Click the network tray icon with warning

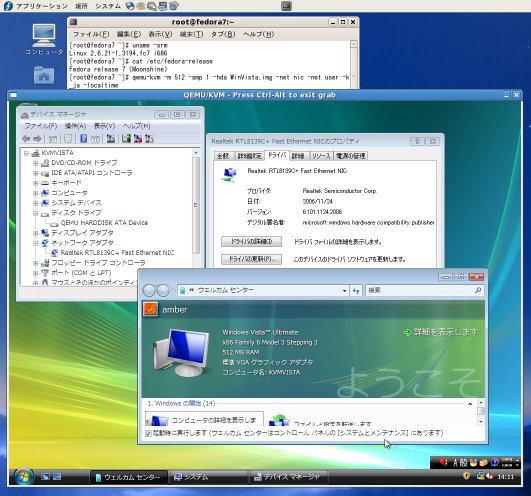point(480,476)
